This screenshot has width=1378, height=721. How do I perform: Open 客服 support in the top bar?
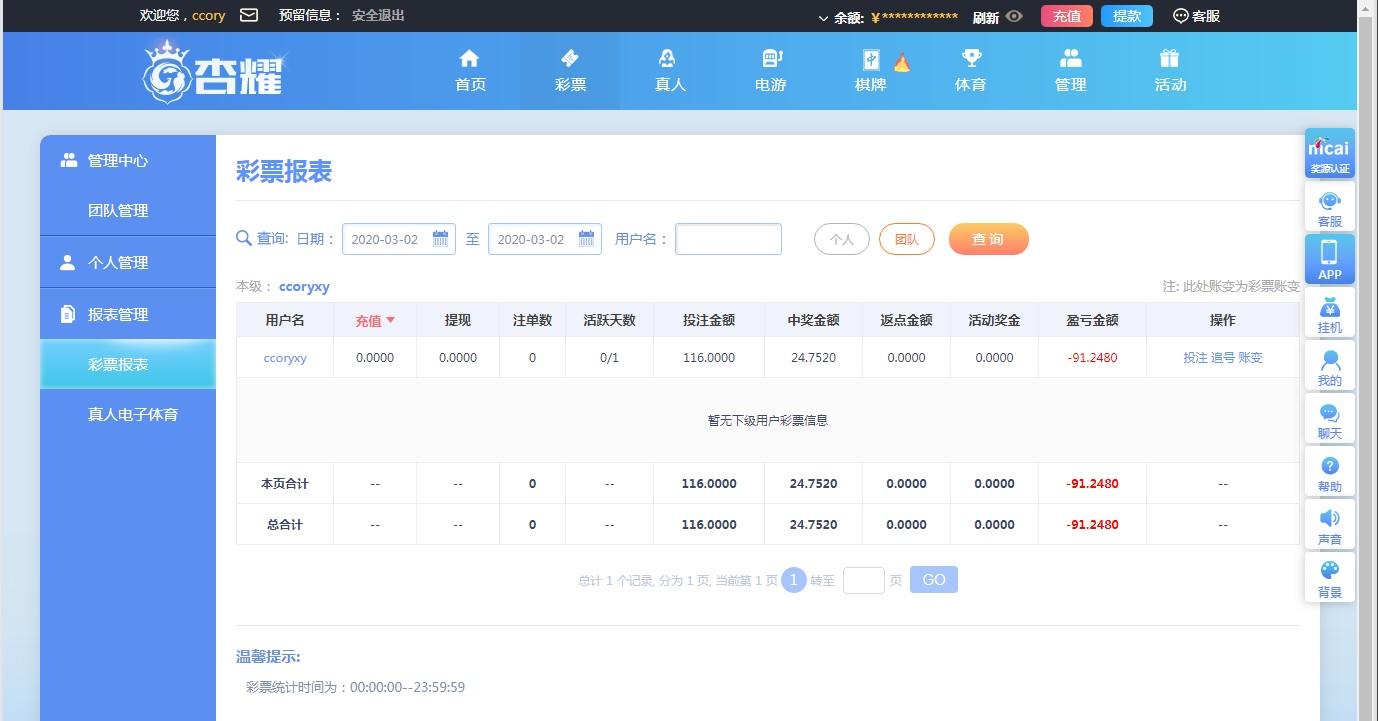point(1196,16)
